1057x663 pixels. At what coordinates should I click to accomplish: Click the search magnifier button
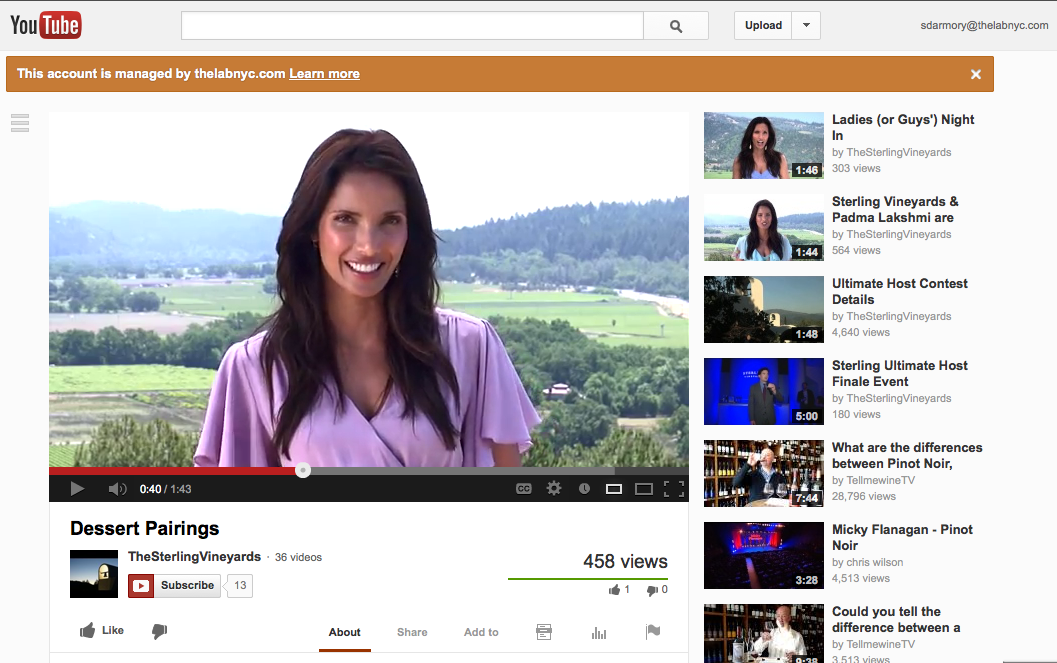pos(675,26)
